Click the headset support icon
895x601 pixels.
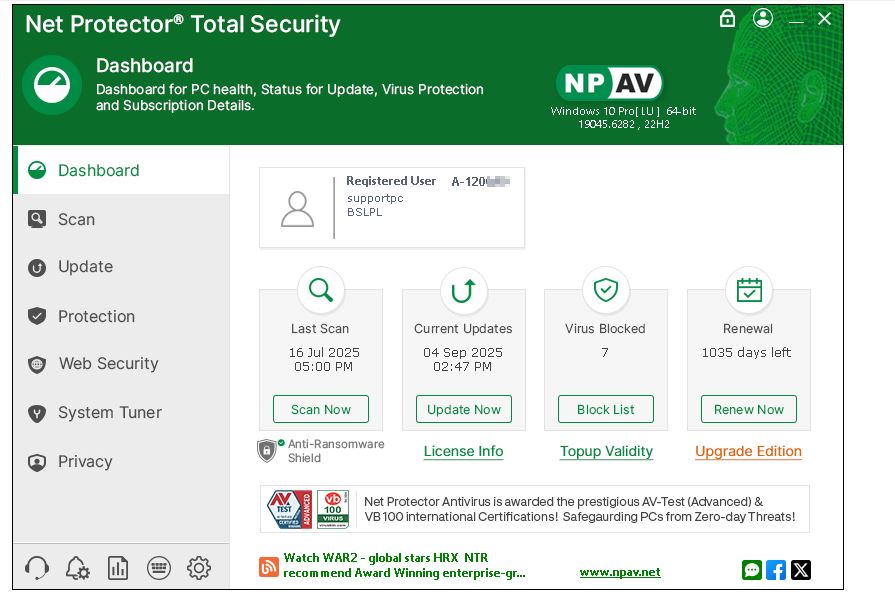coord(37,568)
